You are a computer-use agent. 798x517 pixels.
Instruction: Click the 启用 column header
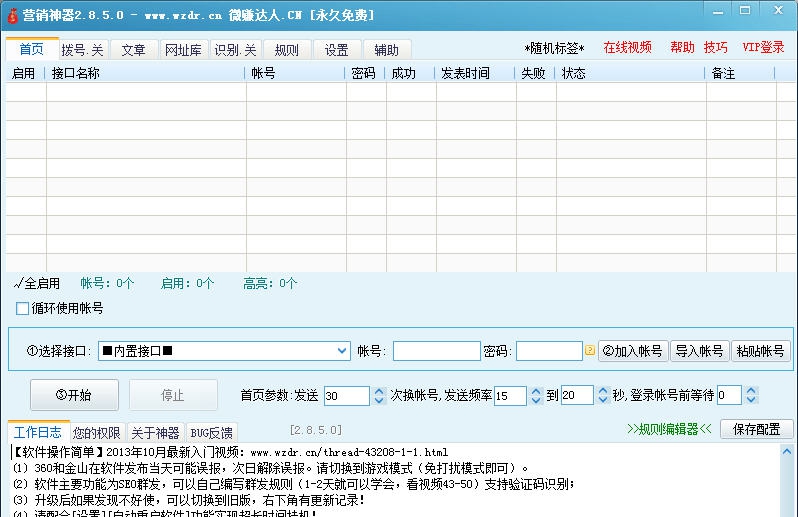(x=25, y=73)
